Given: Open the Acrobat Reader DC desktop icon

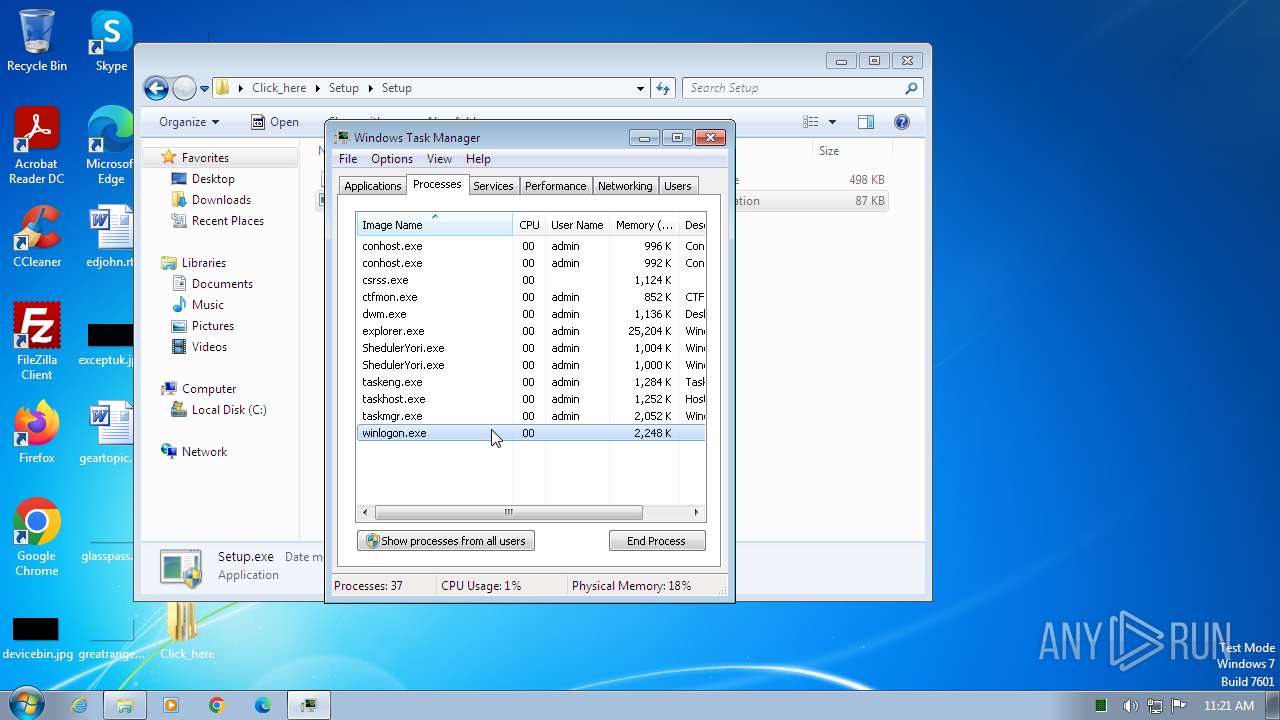Looking at the screenshot, I should pyautogui.click(x=37, y=146).
